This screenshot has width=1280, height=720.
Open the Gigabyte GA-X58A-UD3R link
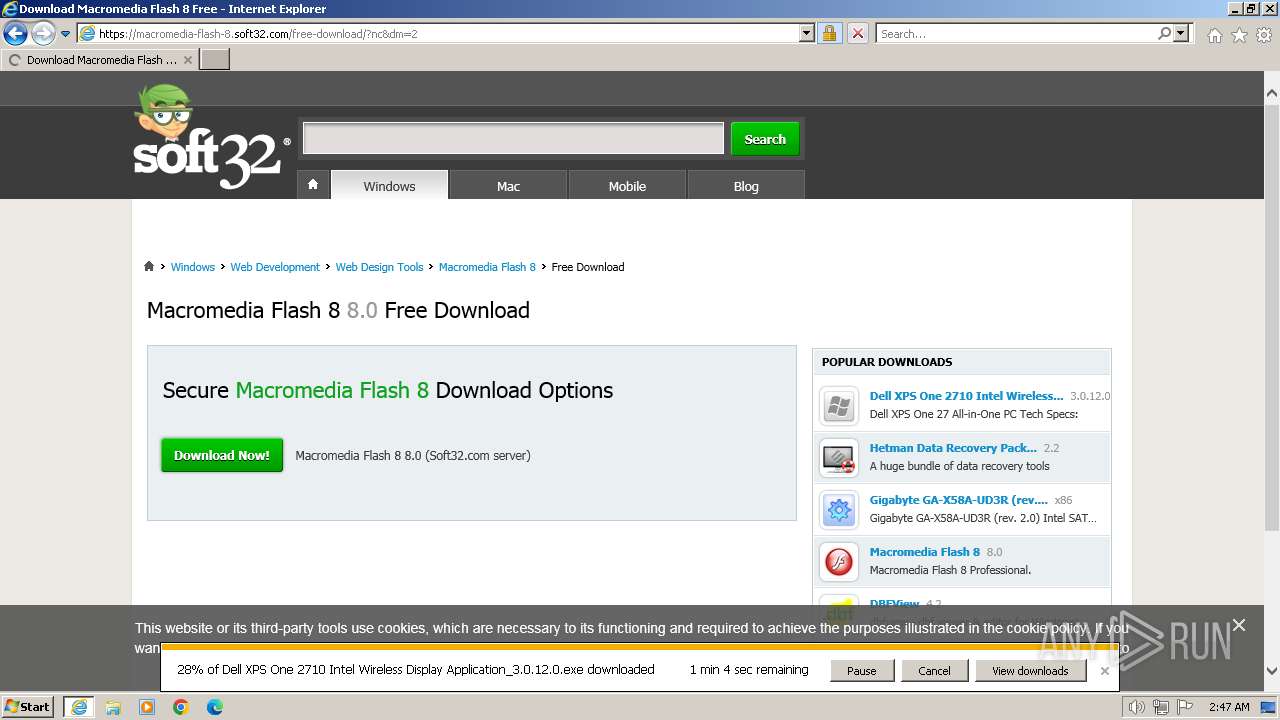958,500
